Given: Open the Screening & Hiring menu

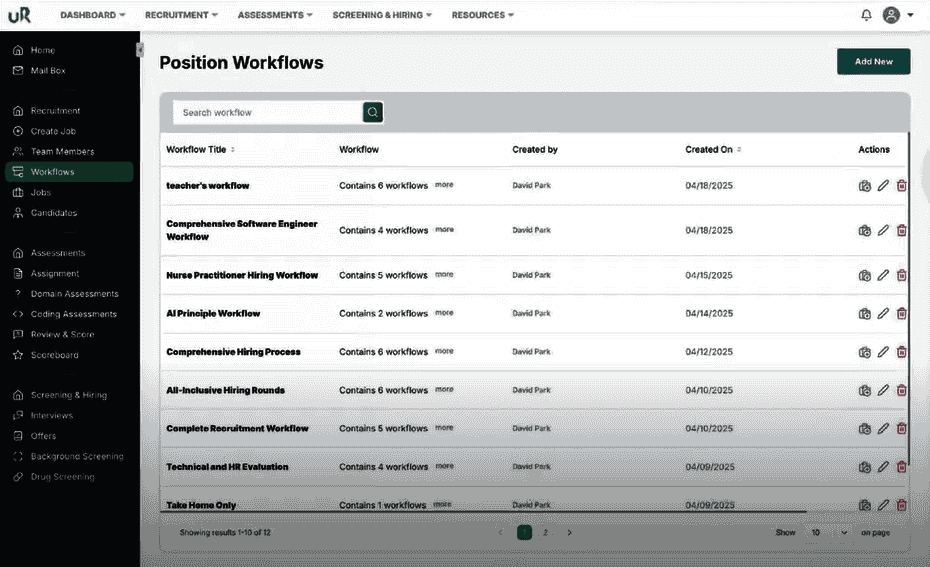Looking at the screenshot, I should pyautogui.click(x=383, y=15).
